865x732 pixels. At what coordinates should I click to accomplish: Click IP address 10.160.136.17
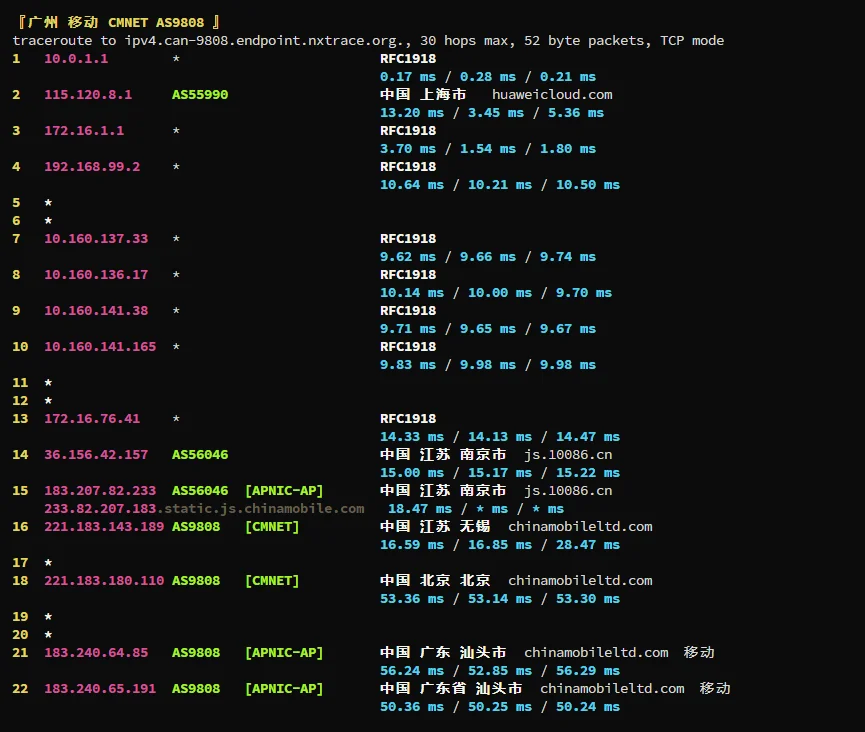click(x=96, y=275)
